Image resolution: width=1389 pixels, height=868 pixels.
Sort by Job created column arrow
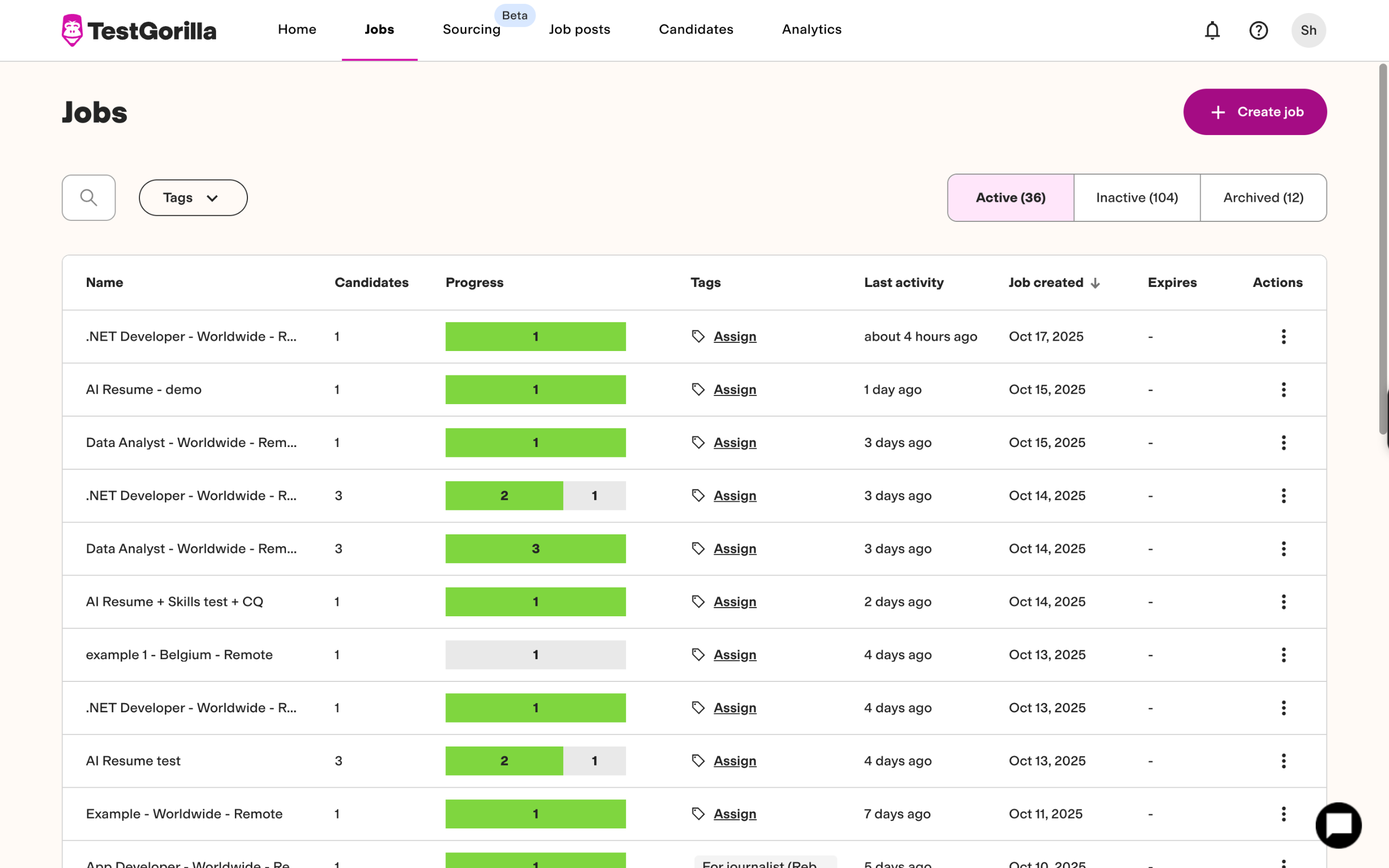[1095, 283]
